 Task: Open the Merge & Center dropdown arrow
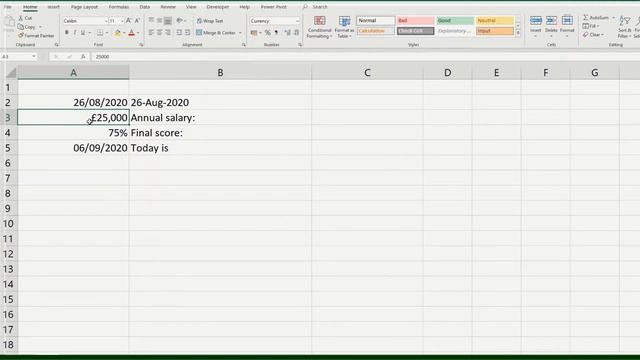coord(240,33)
